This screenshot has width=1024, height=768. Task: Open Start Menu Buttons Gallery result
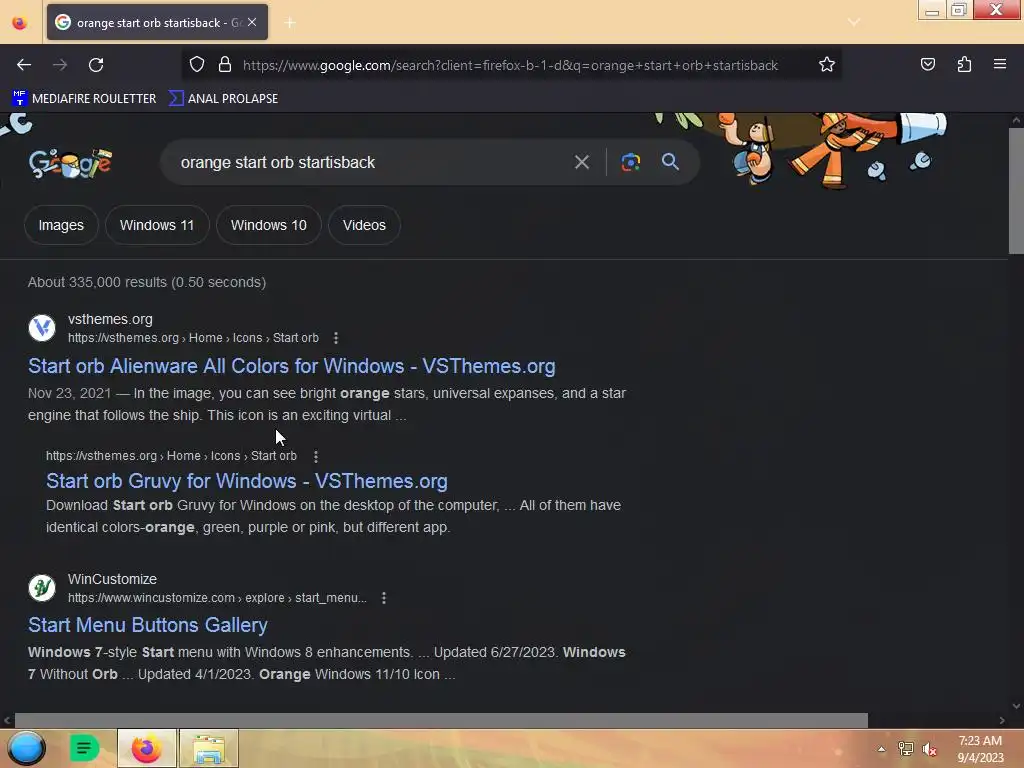click(148, 625)
